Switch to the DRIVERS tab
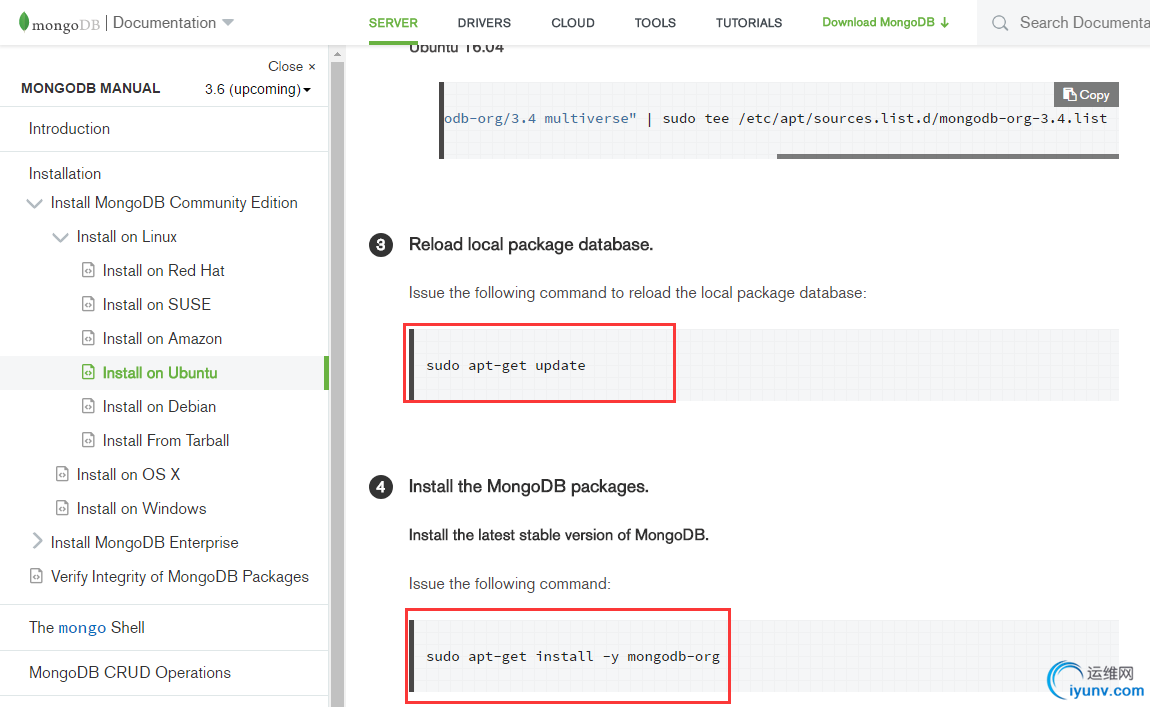The height and width of the screenshot is (707, 1150). coord(484,23)
